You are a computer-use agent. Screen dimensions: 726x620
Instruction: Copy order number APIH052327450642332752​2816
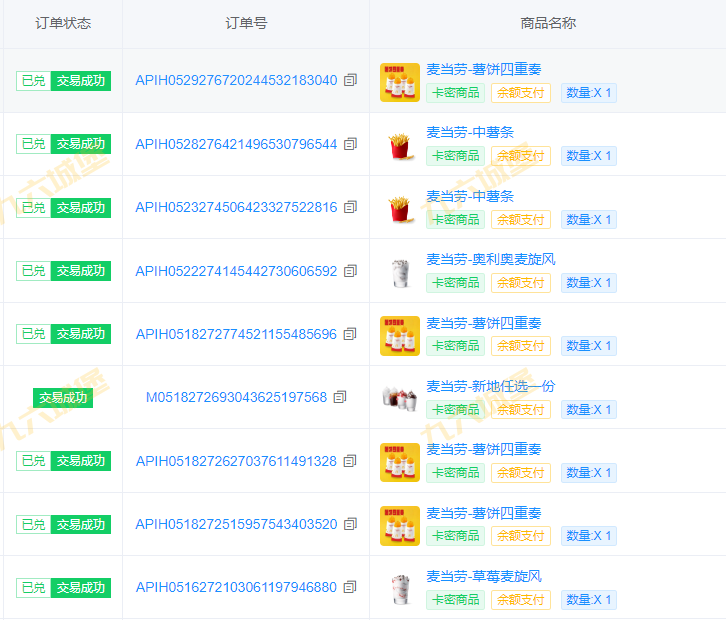coord(350,207)
